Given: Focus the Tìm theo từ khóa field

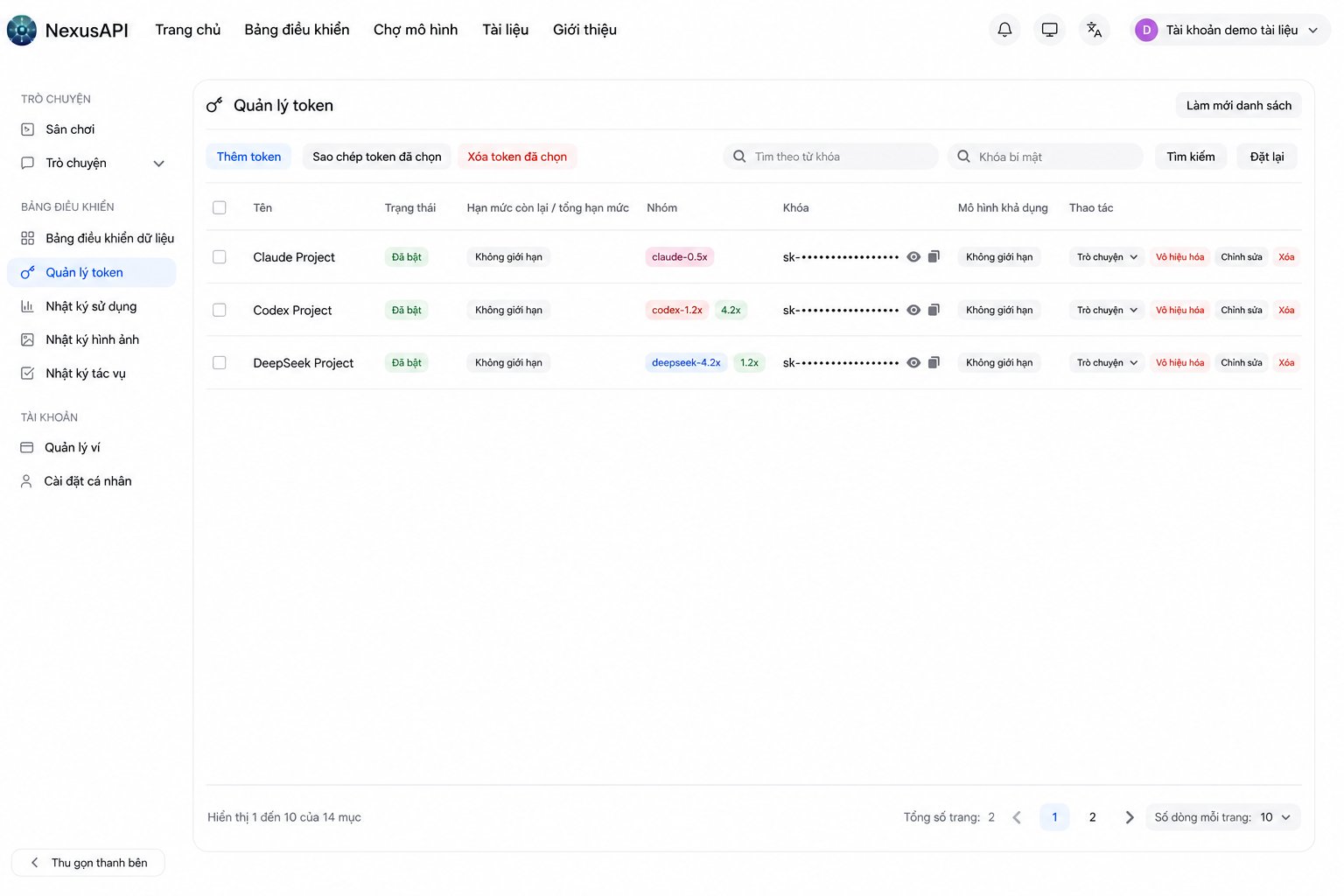Looking at the screenshot, I should (831, 157).
